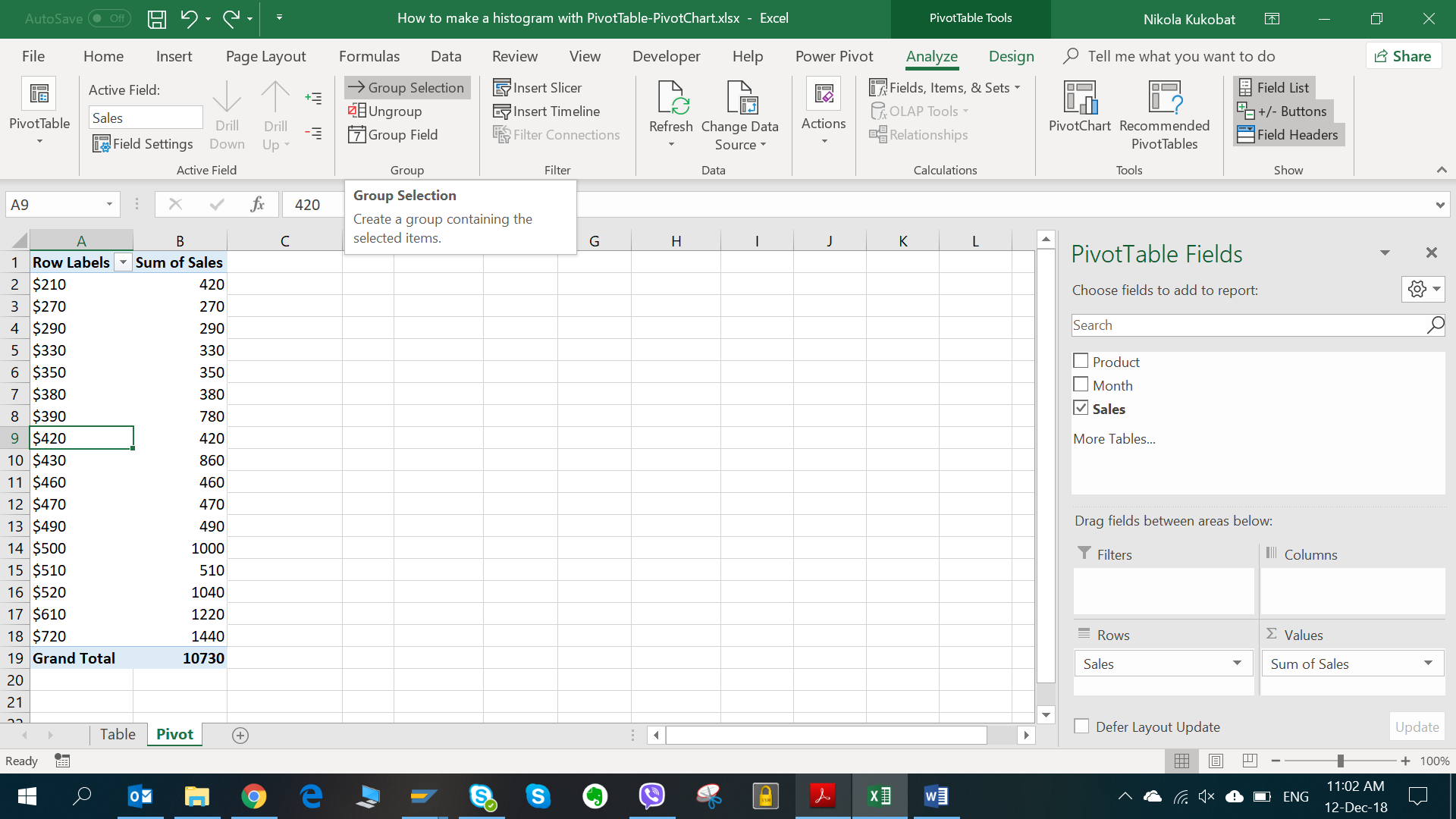This screenshot has height=819, width=1456.
Task: Open the File tab
Action: [x=33, y=56]
